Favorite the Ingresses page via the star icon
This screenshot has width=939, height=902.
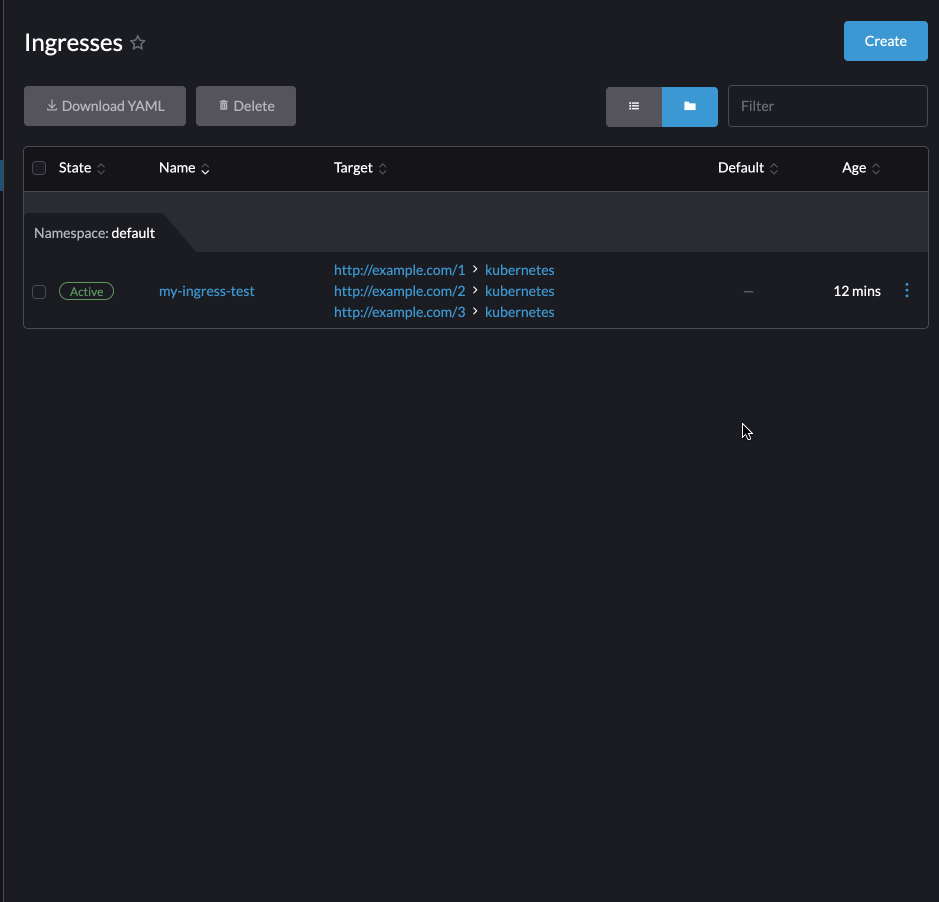tap(137, 42)
